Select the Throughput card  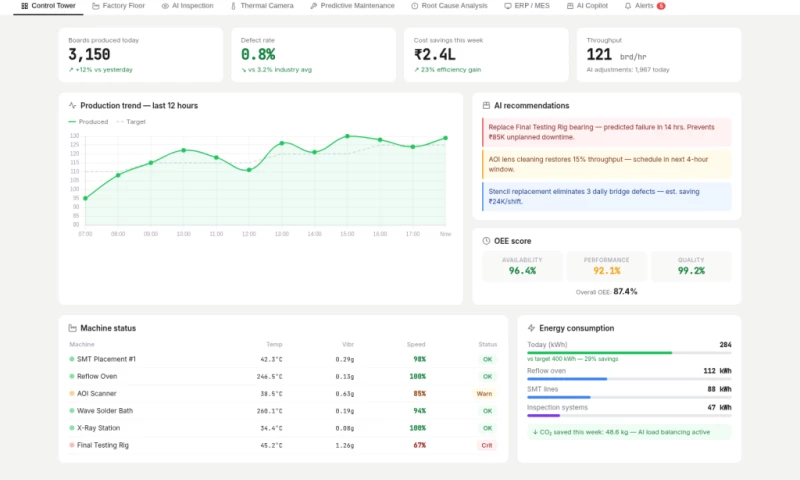point(659,55)
